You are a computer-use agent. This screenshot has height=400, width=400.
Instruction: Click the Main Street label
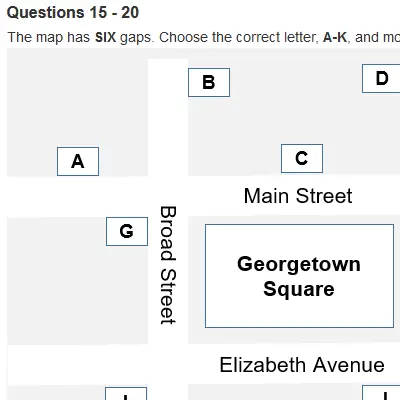298,196
